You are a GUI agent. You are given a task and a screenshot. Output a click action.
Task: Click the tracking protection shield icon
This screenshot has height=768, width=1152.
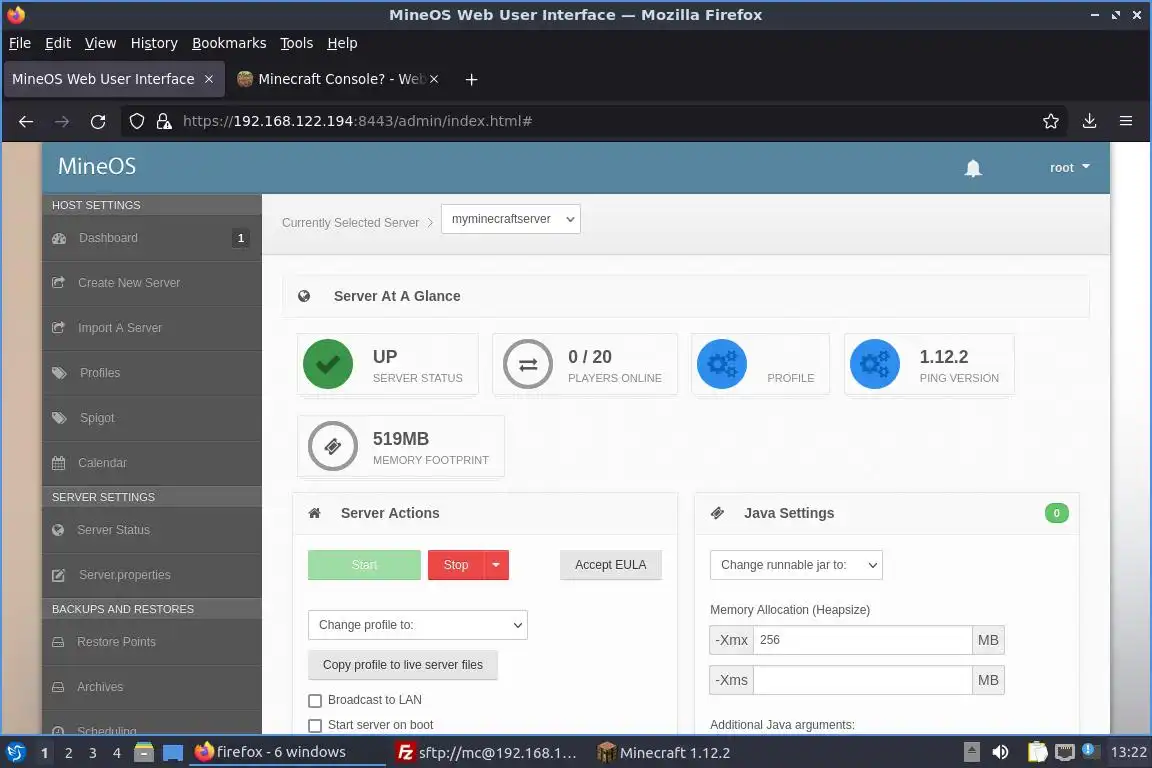137,121
